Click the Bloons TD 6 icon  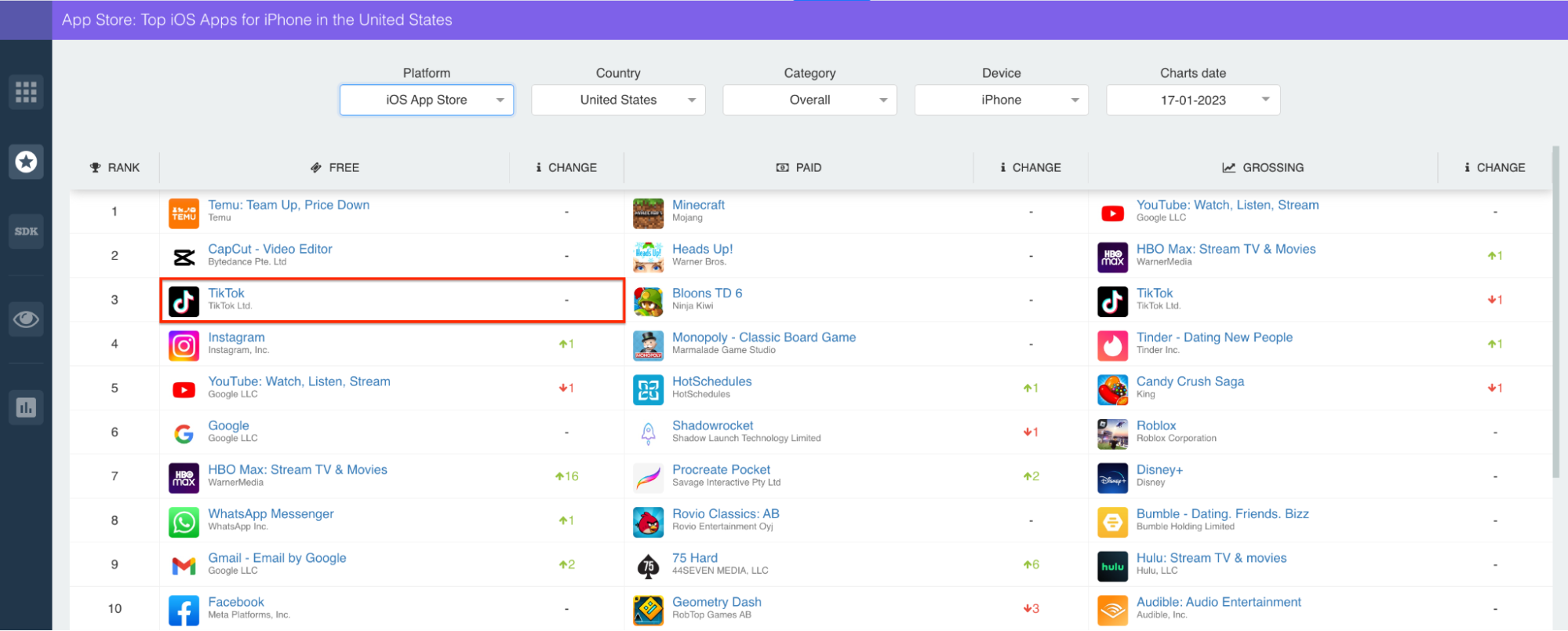tap(648, 301)
